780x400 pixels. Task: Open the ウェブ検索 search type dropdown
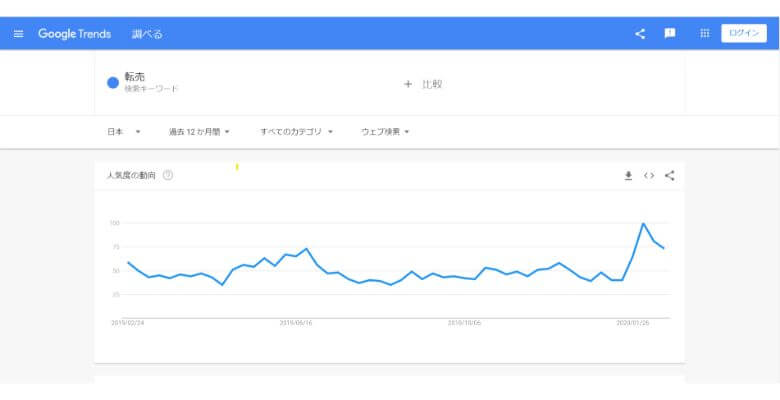(385, 131)
